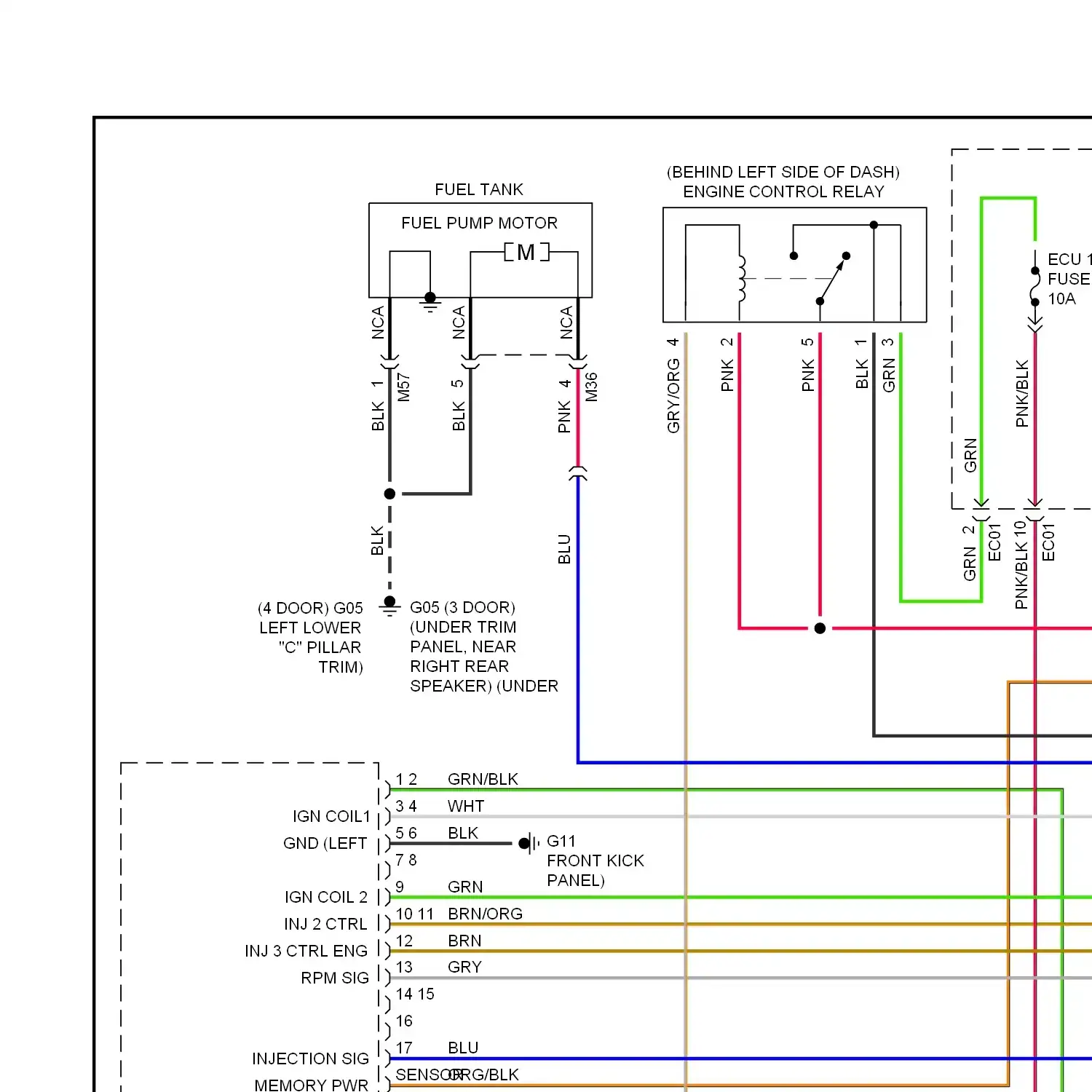
Task: Click the MEMORY PWR label
Action: click(x=312, y=1085)
